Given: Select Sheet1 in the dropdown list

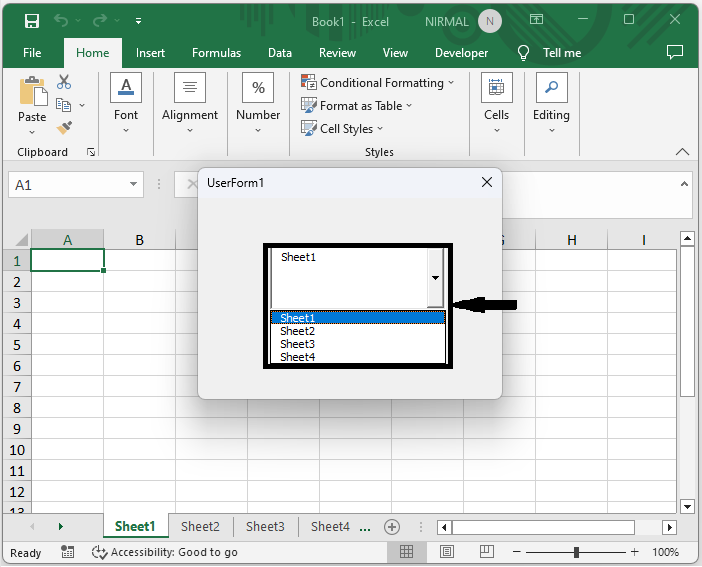Looking at the screenshot, I should (x=358, y=318).
